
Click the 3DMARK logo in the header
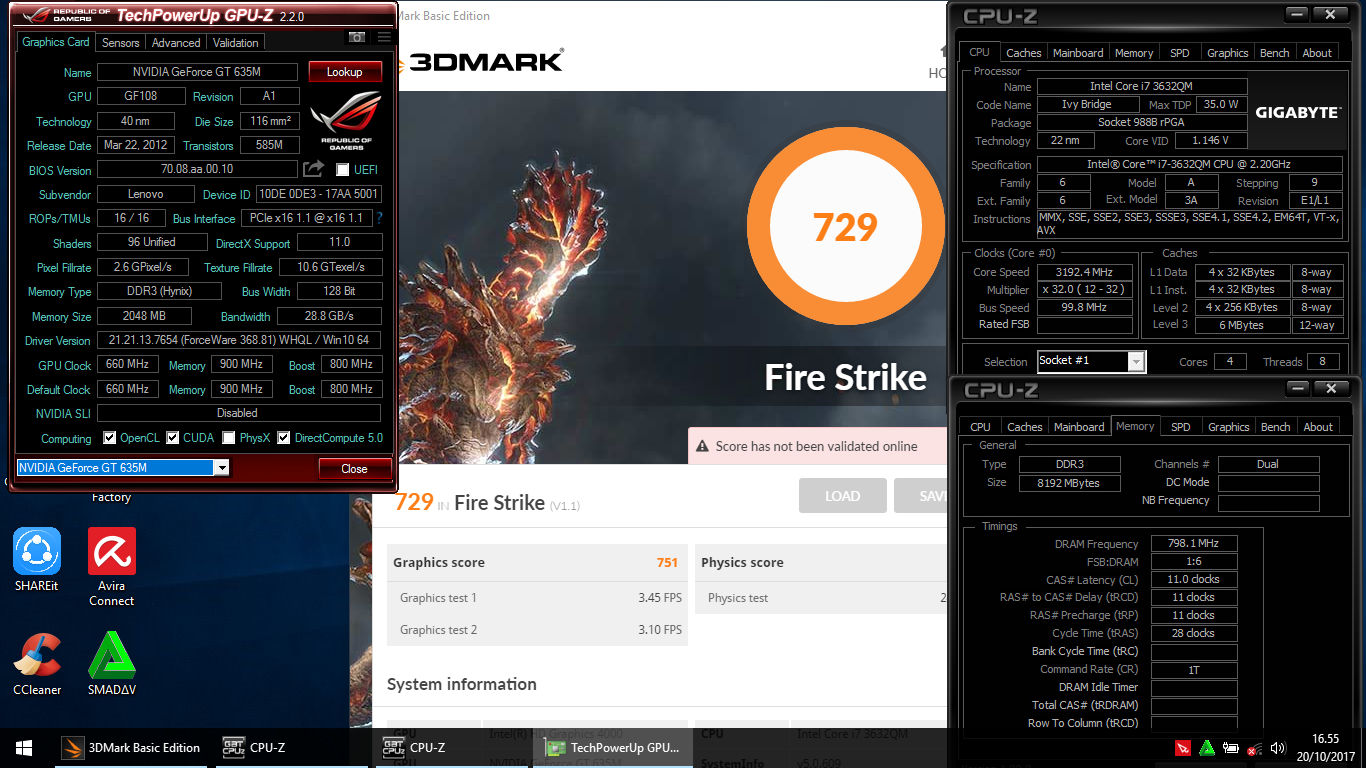(x=483, y=61)
